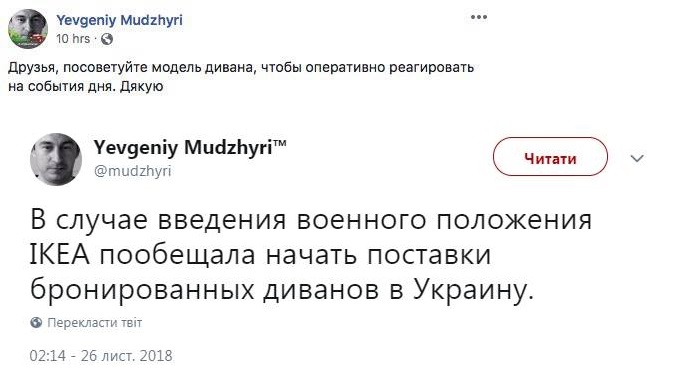Open the Facebook profile avatar at top

point(28,29)
